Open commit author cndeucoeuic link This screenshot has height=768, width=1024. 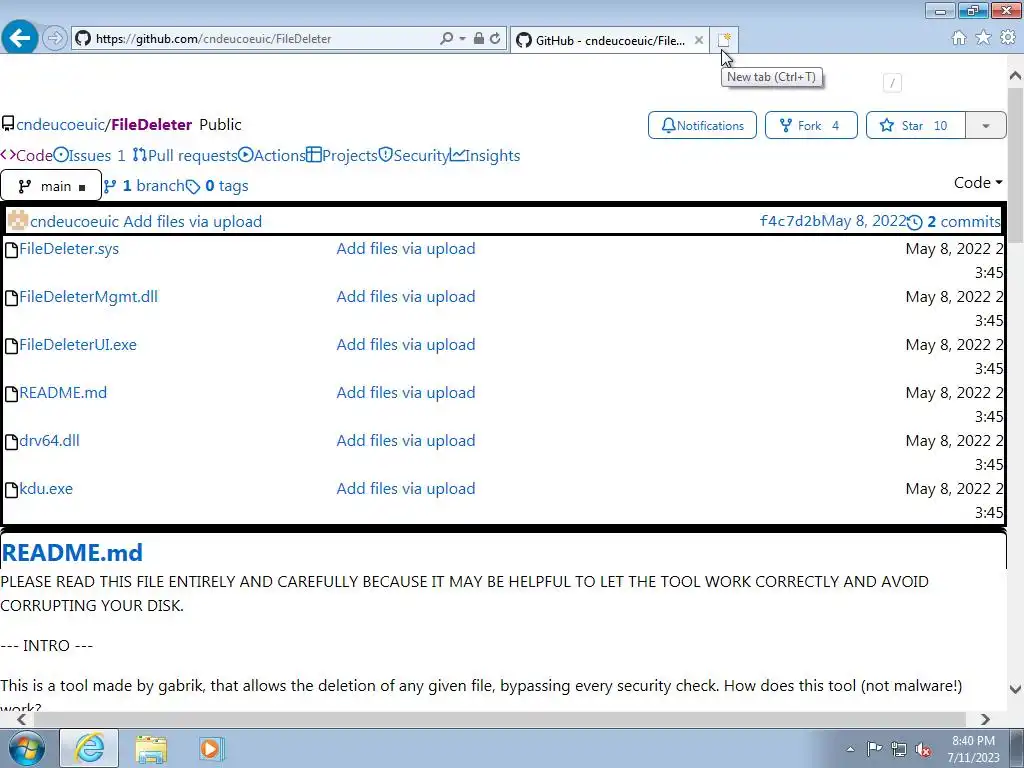click(74, 221)
